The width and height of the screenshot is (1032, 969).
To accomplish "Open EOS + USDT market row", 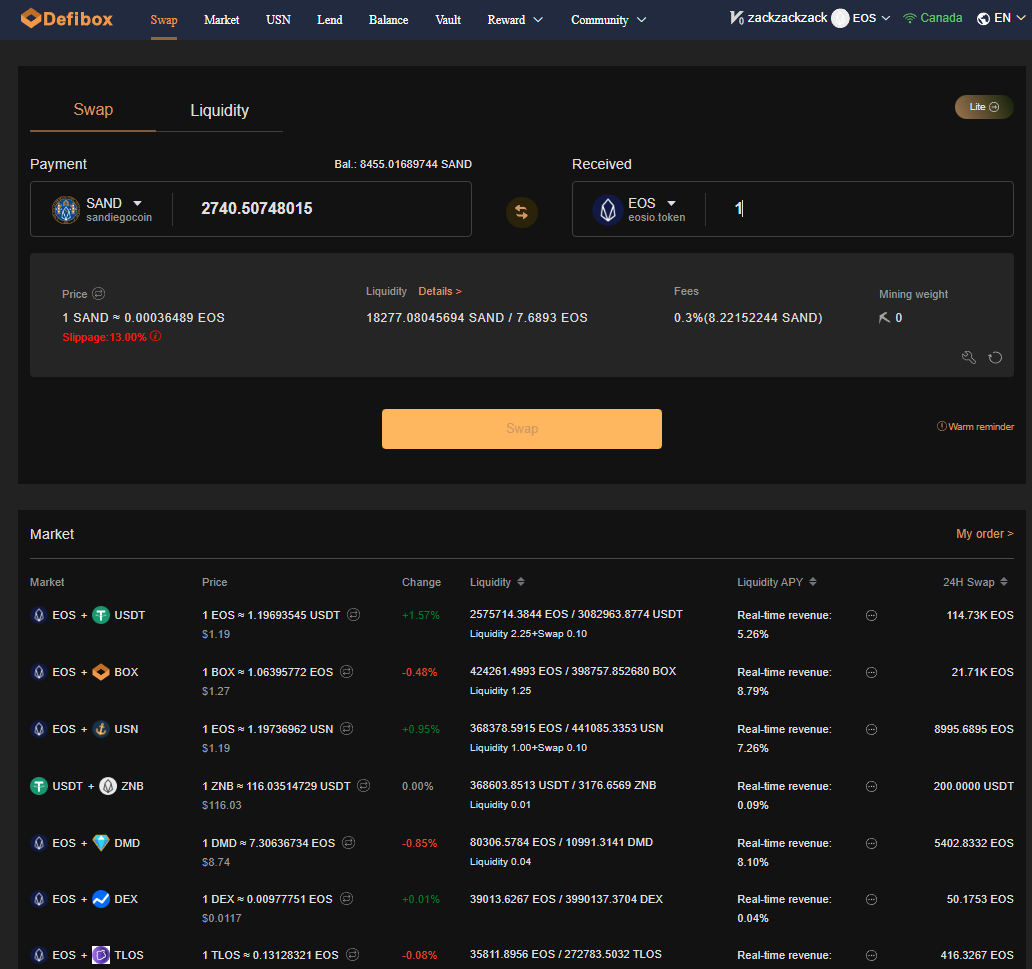I will point(521,624).
